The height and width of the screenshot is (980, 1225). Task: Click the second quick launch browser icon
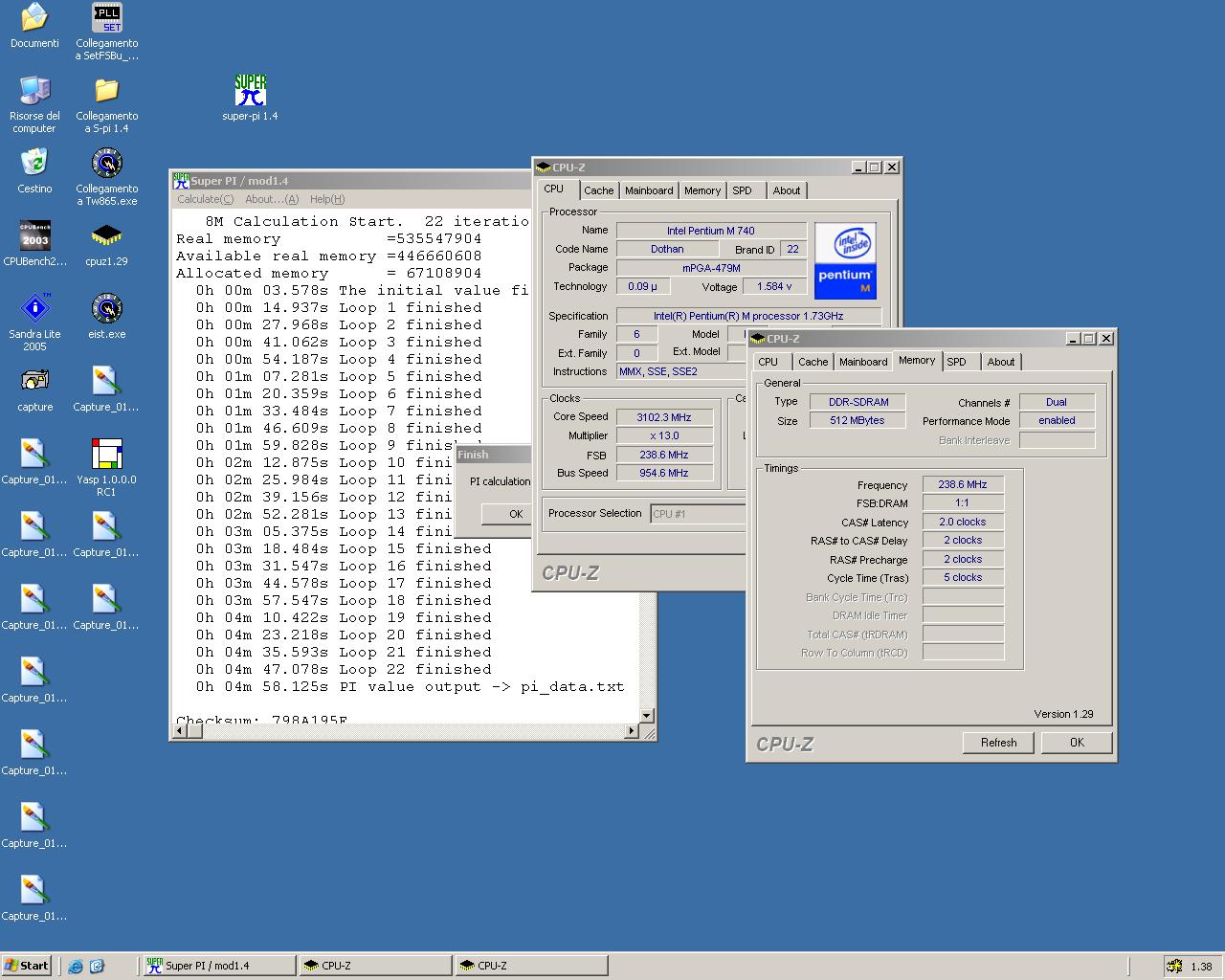[97, 966]
